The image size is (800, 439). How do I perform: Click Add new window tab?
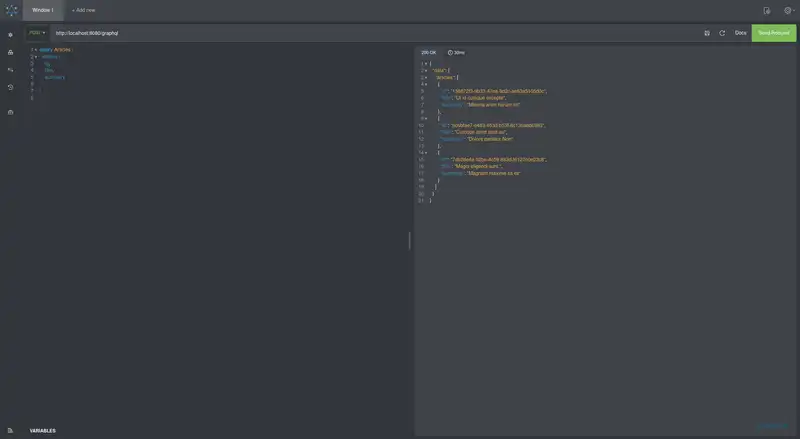84,10
